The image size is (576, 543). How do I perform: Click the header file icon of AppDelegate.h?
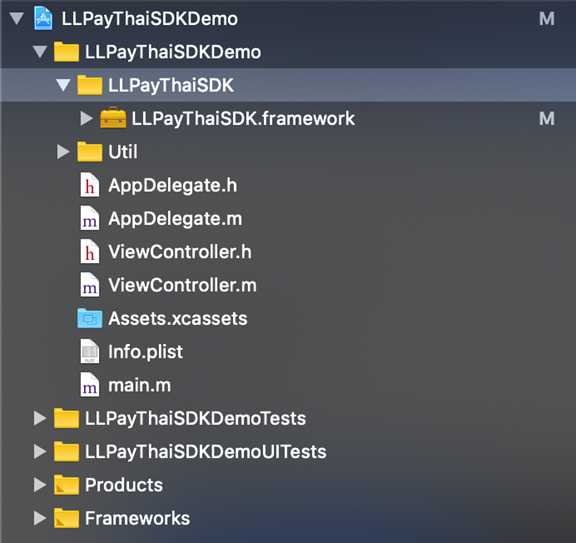pos(90,185)
